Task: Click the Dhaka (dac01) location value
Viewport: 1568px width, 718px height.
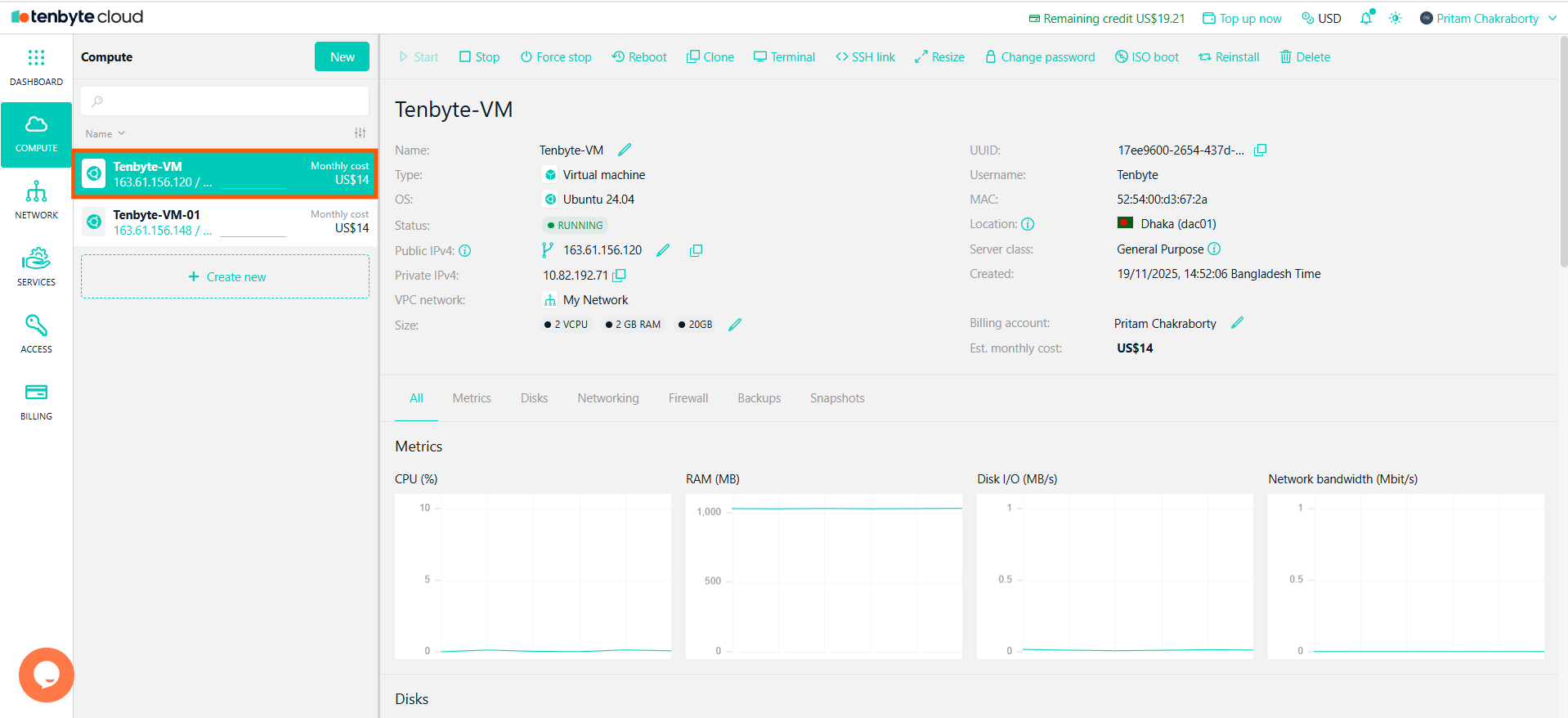Action: (x=1178, y=224)
